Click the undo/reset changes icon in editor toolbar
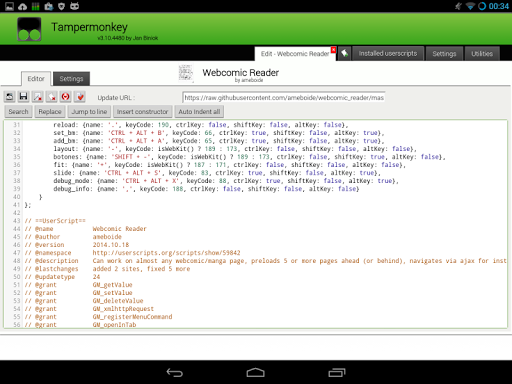512x384 pixels. point(9,97)
